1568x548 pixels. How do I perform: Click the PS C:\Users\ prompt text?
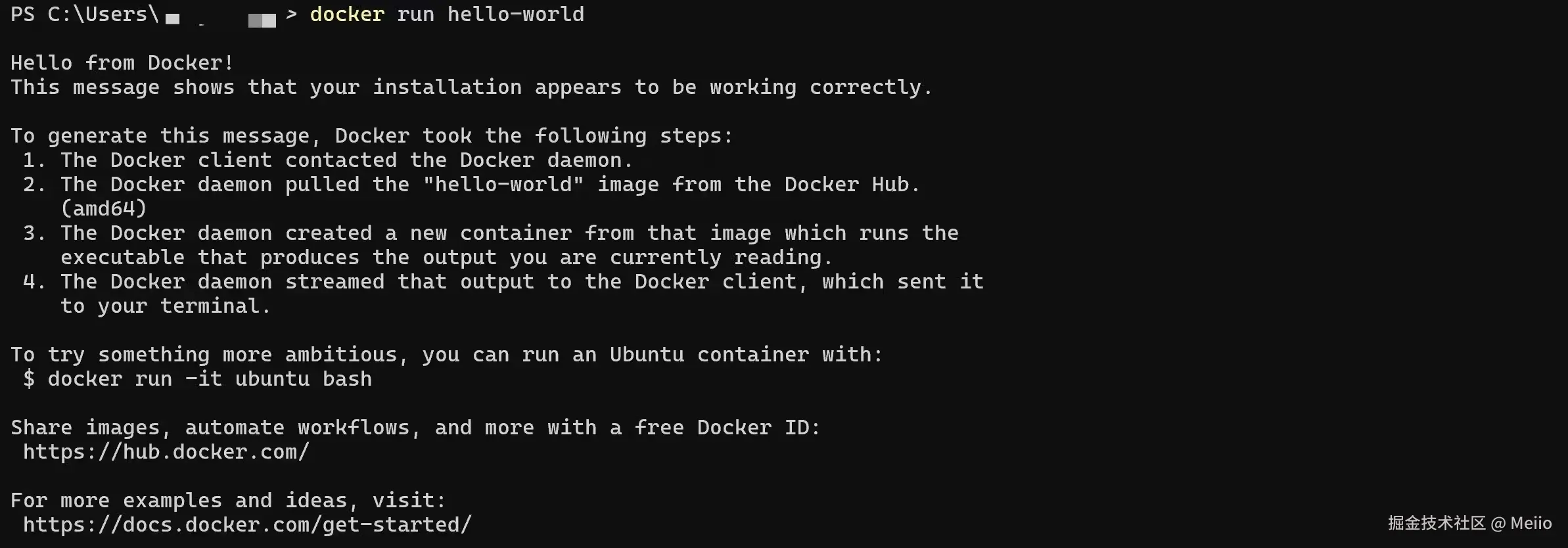(x=84, y=14)
